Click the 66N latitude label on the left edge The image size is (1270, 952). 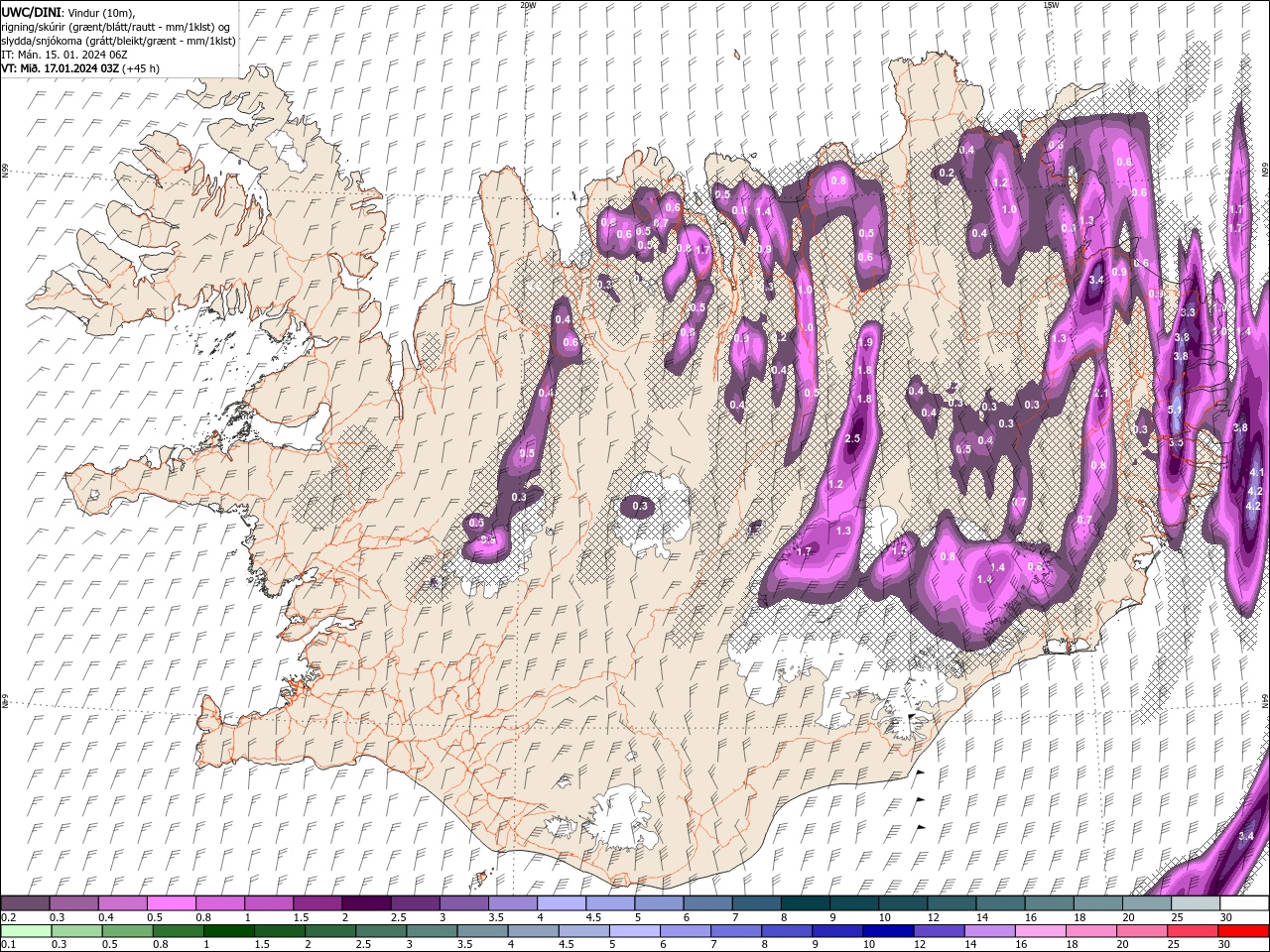click(x=5, y=172)
